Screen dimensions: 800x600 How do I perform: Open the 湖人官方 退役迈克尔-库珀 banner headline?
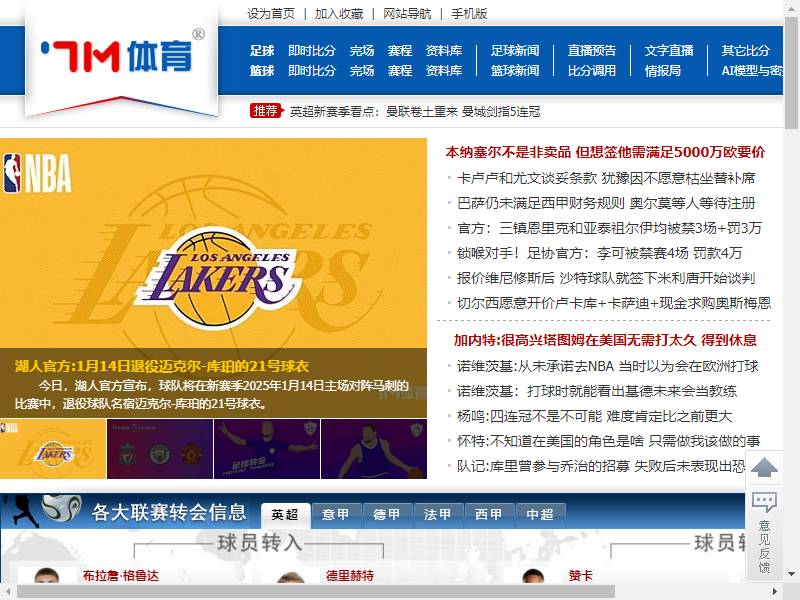(x=162, y=366)
